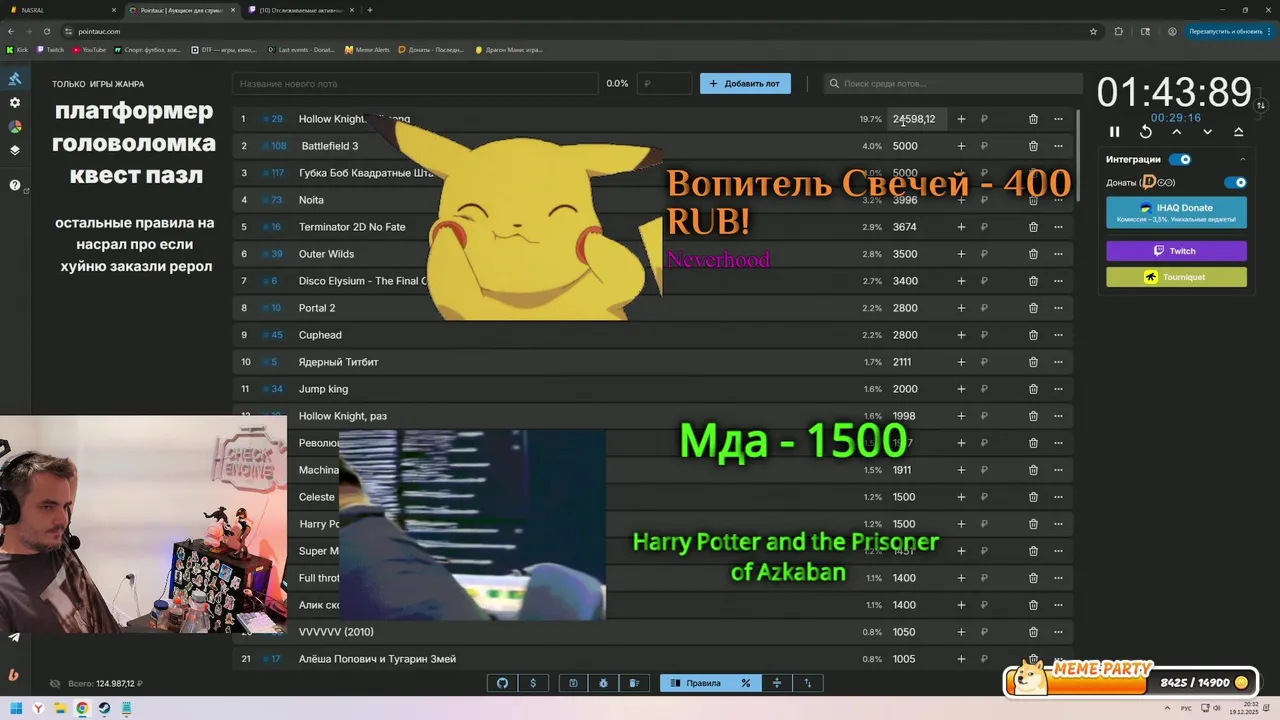
Task: Delete the Portal 2 lot via trash icon
Action: pyautogui.click(x=1033, y=308)
